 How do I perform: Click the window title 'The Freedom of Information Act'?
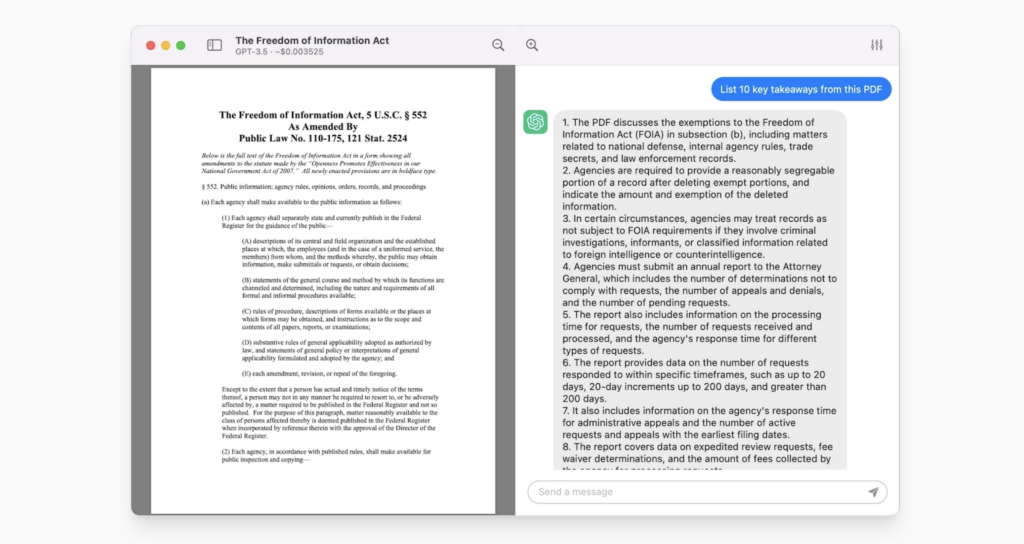point(312,40)
